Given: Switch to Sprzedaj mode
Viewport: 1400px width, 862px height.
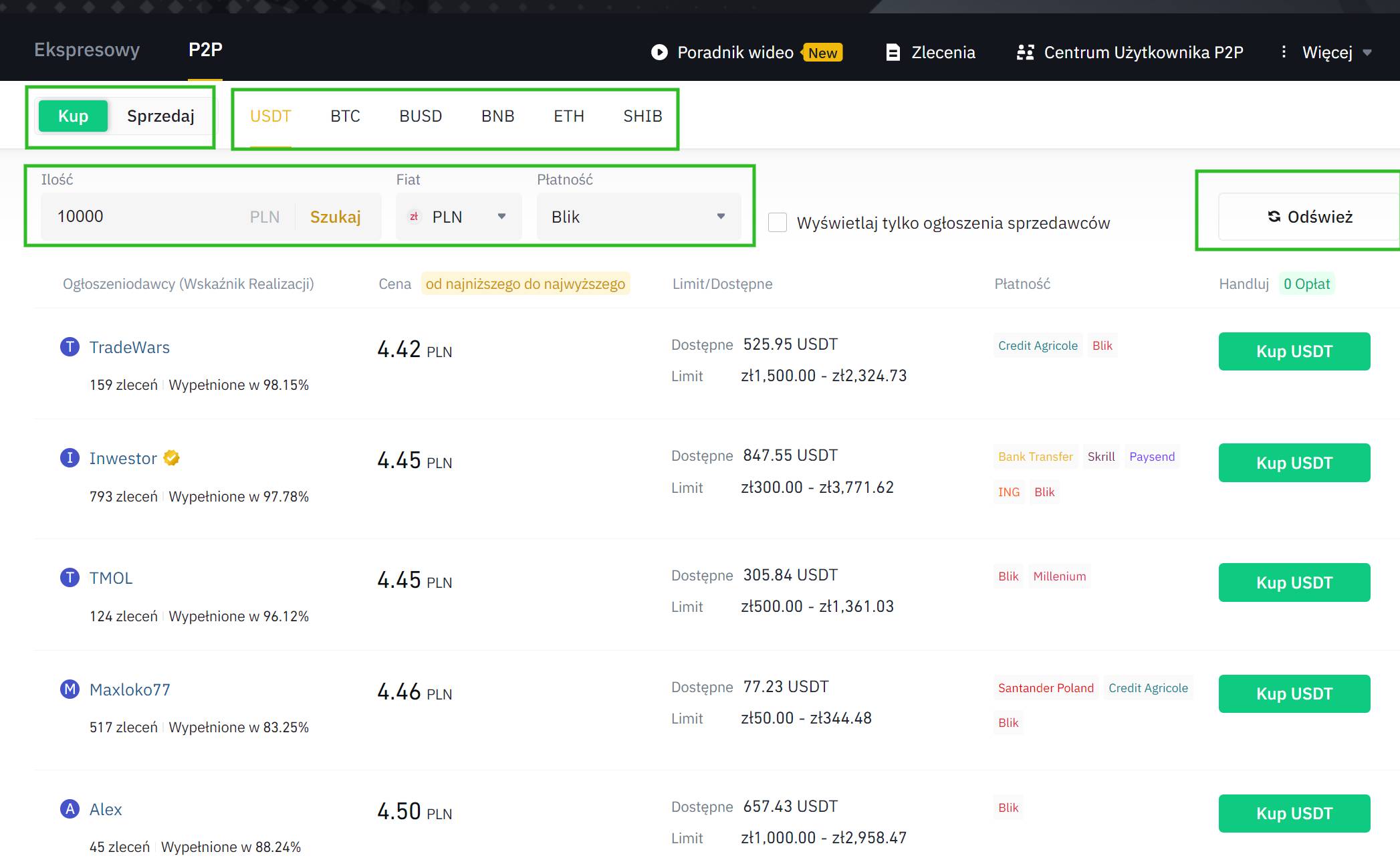Looking at the screenshot, I should tap(160, 116).
